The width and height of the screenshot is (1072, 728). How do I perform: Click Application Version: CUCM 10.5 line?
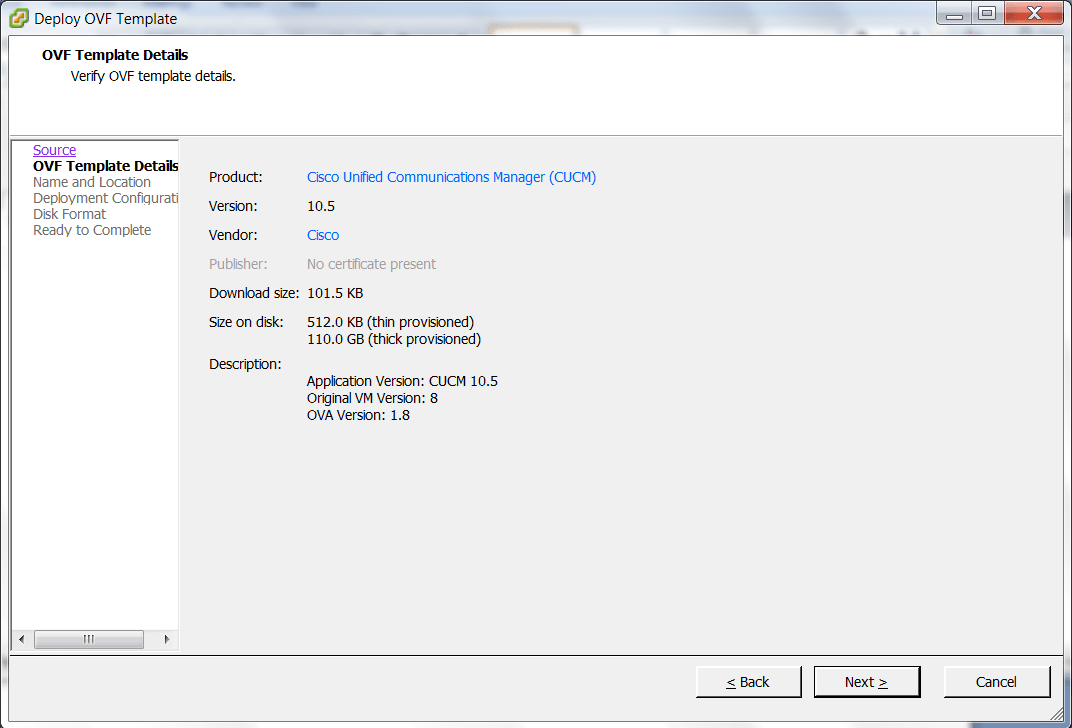(x=402, y=381)
